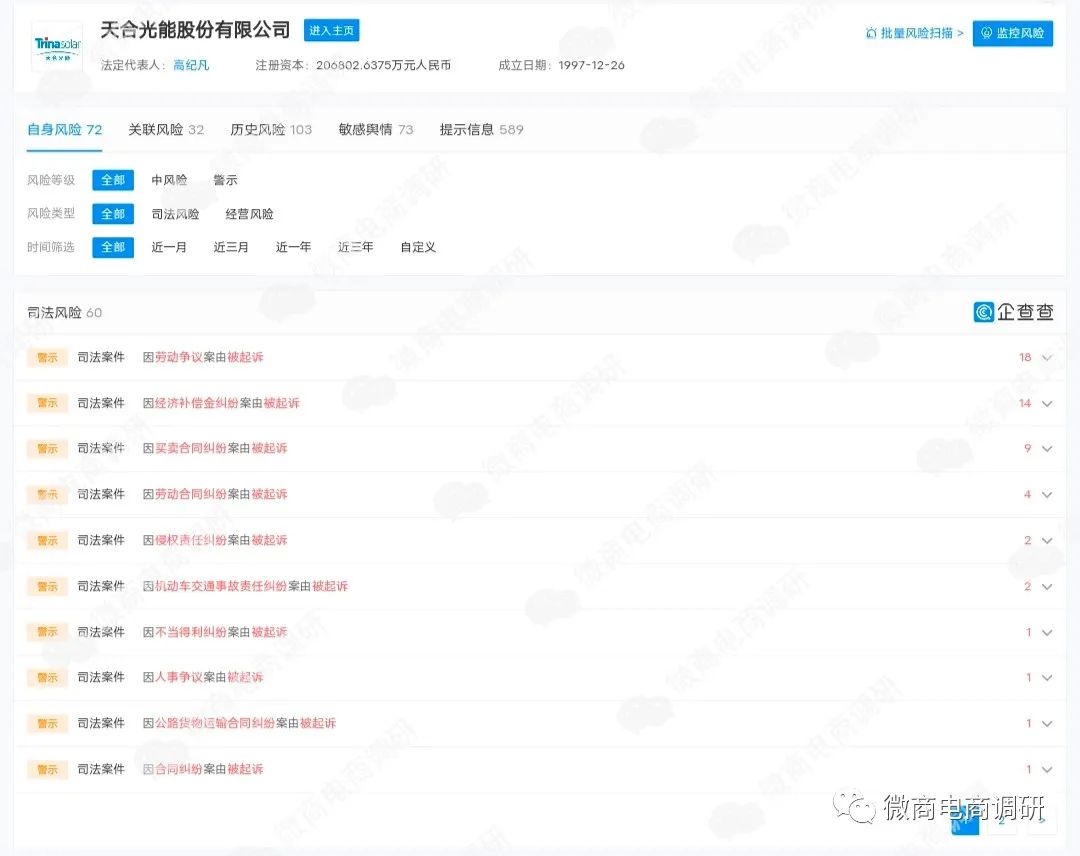Click the 进入主页 button

pyautogui.click(x=331, y=30)
